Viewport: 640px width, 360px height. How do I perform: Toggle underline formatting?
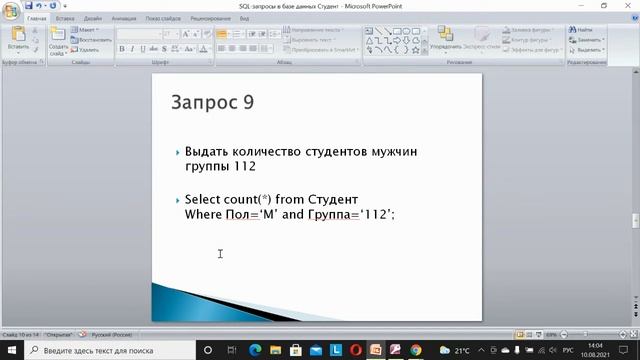pyautogui.click(x=143, y=49)
